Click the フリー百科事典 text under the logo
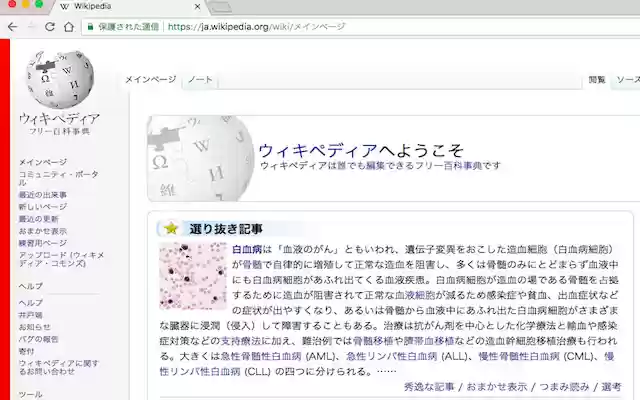This screenshot has width=640, height=400. tap(59, 131)
